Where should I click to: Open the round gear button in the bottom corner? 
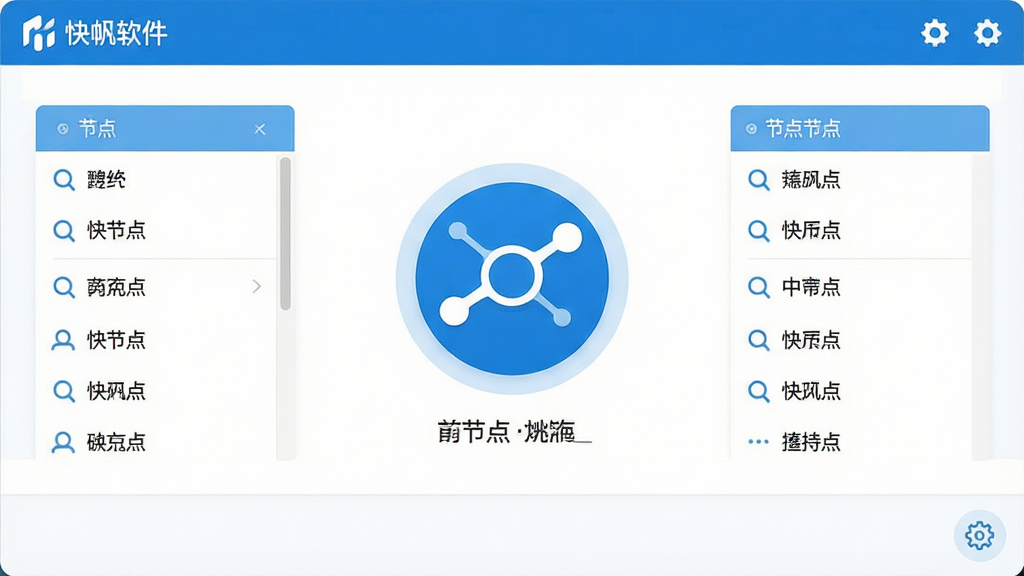tap(979, 536)
